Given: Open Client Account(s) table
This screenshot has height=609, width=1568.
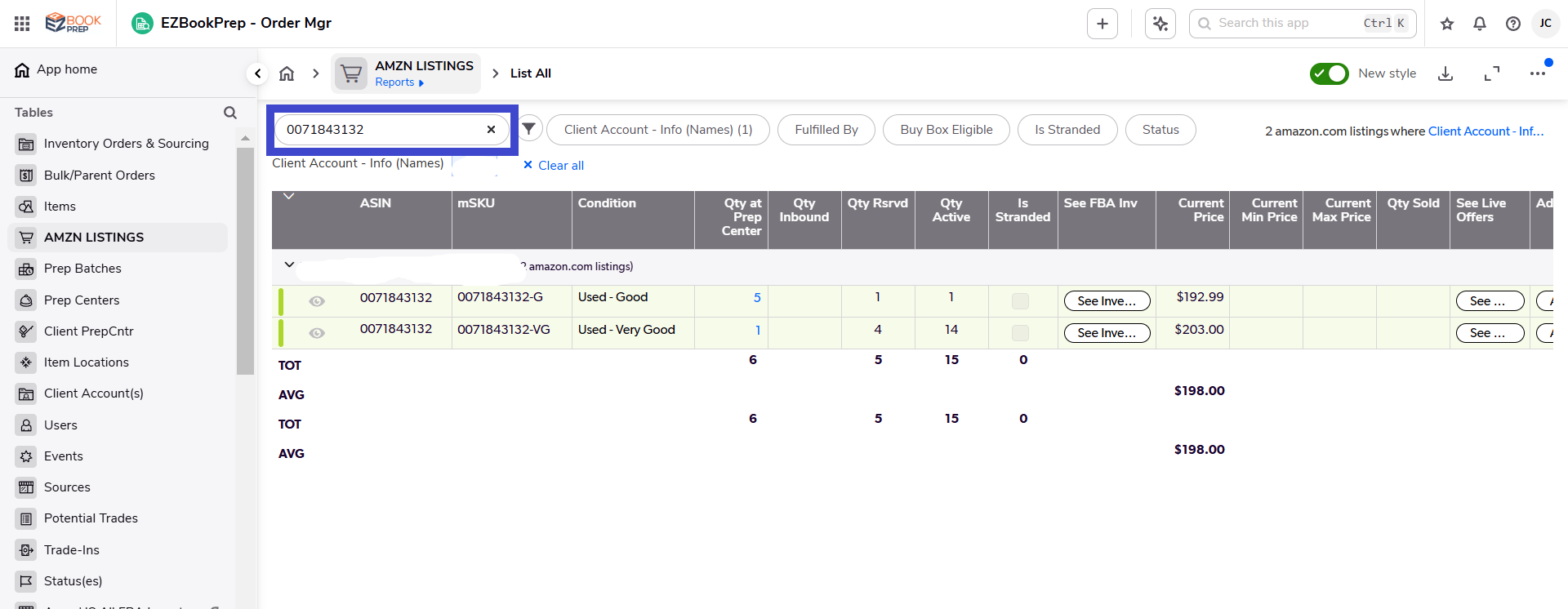Looking at the screenshot, I should coord(118,393).
